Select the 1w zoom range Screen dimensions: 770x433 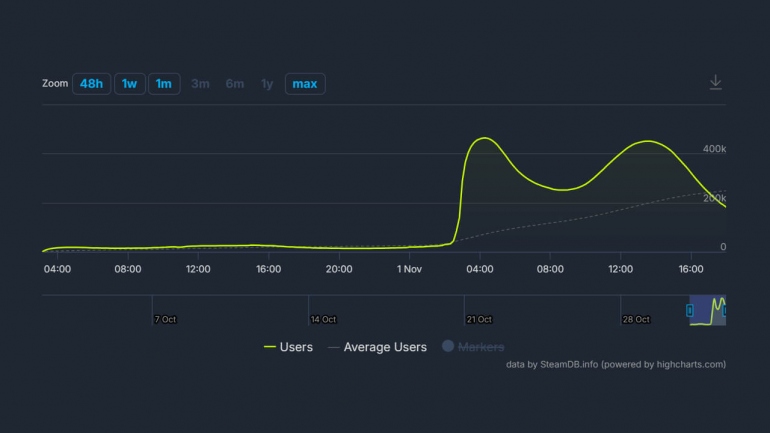click(x=129, y=84)
